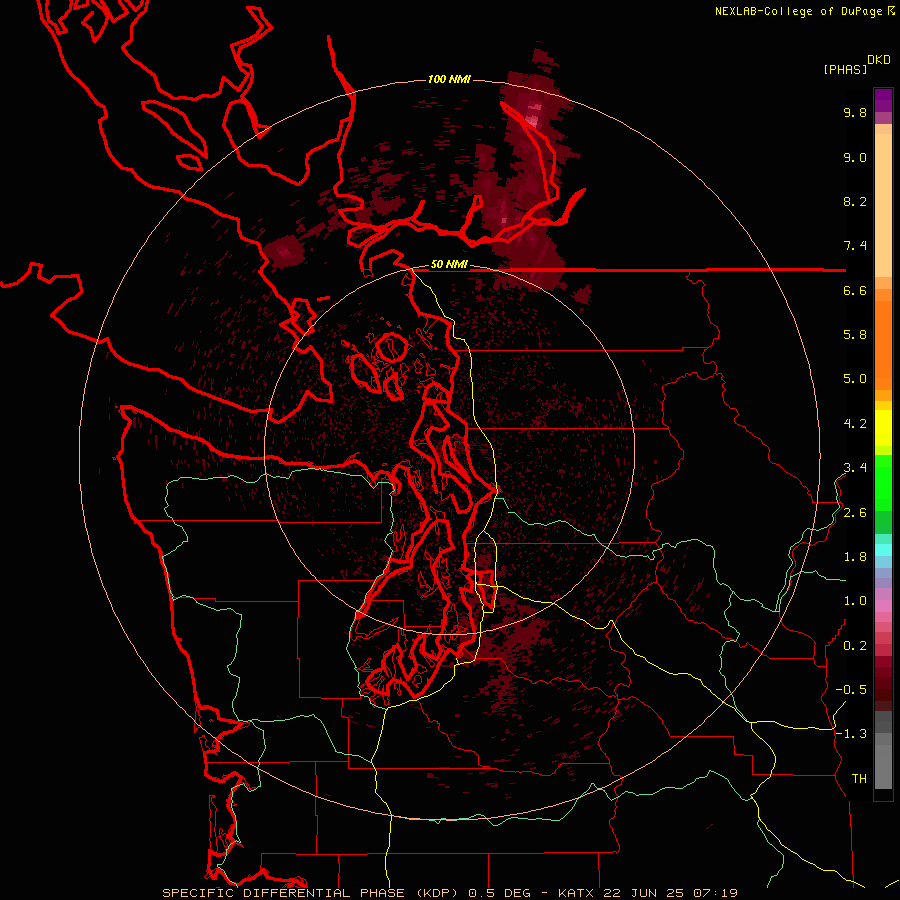This screenshot has width=900, height=900.
Task: Click the 9.0 value on the color scale
Action: pyautogui.click(x=855, y=157)
